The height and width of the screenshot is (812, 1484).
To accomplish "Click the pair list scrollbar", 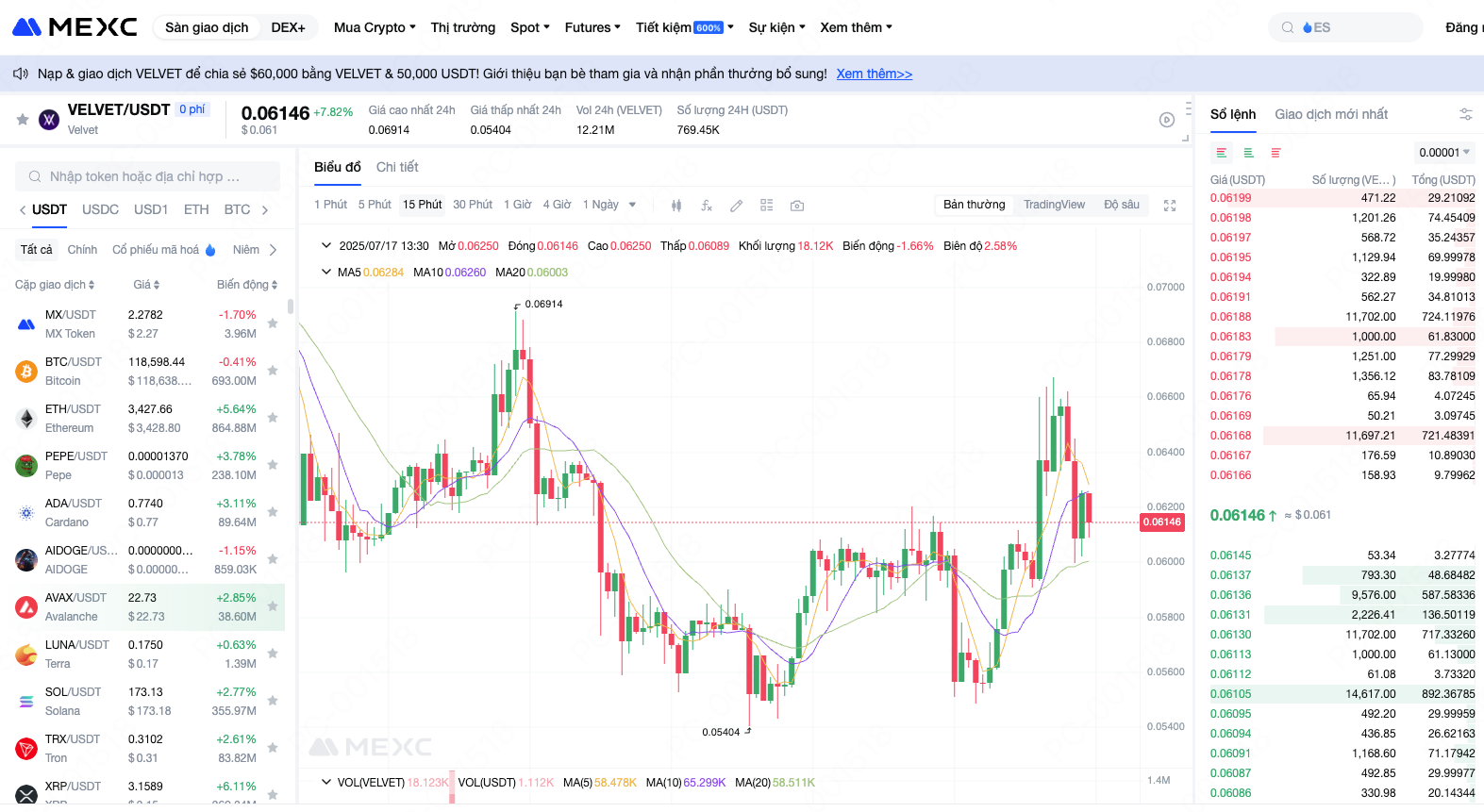I will coord(291,307).
